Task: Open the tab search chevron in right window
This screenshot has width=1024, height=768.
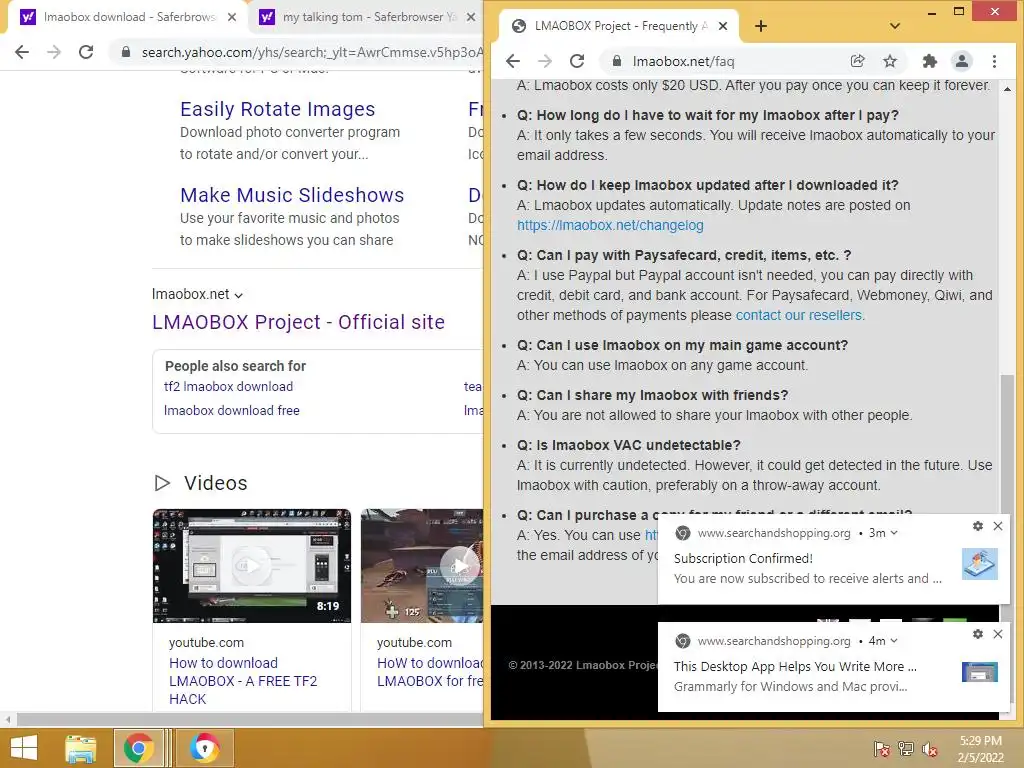Action: click(895, 26)
